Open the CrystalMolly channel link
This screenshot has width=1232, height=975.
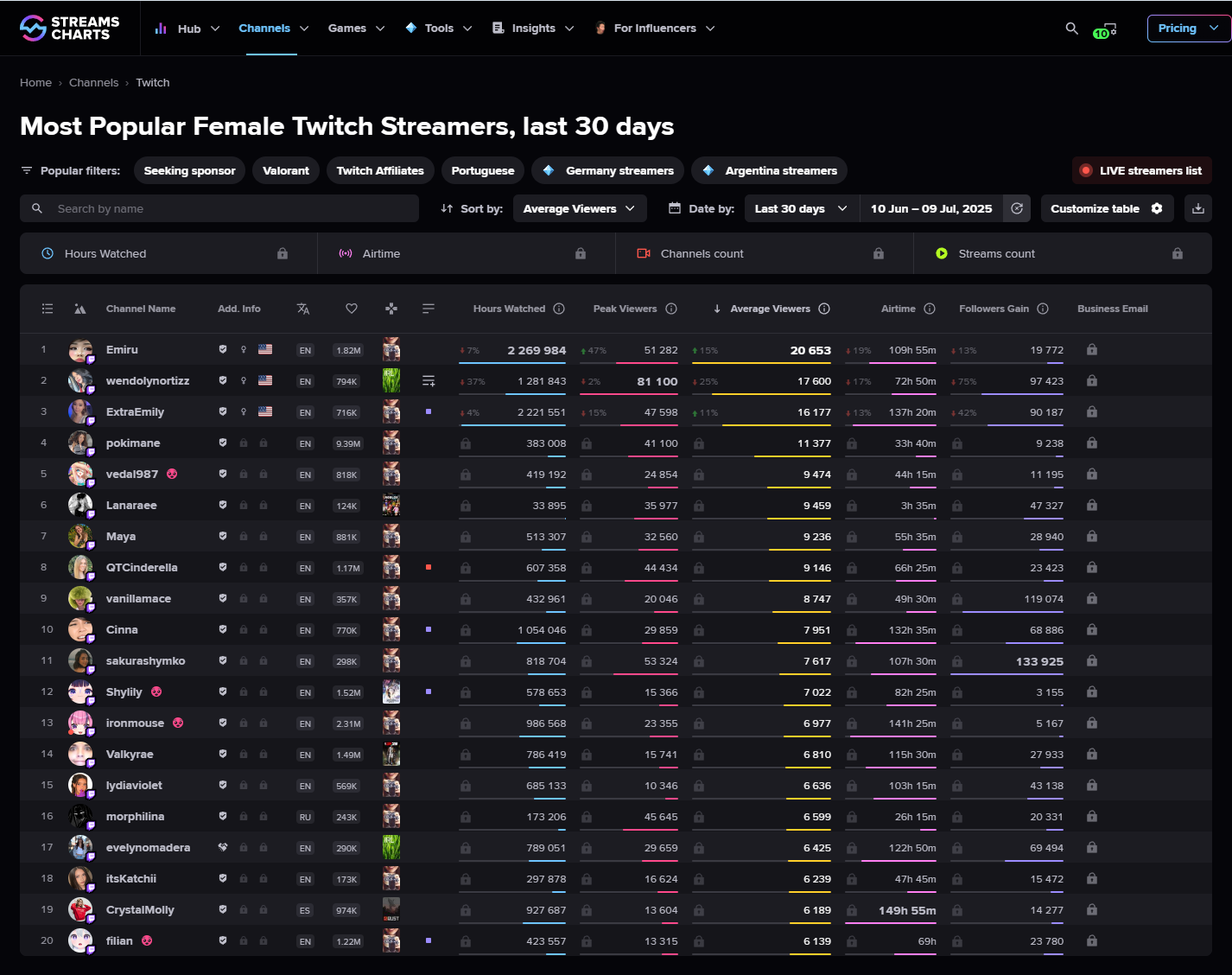click(x=140, y=910)
